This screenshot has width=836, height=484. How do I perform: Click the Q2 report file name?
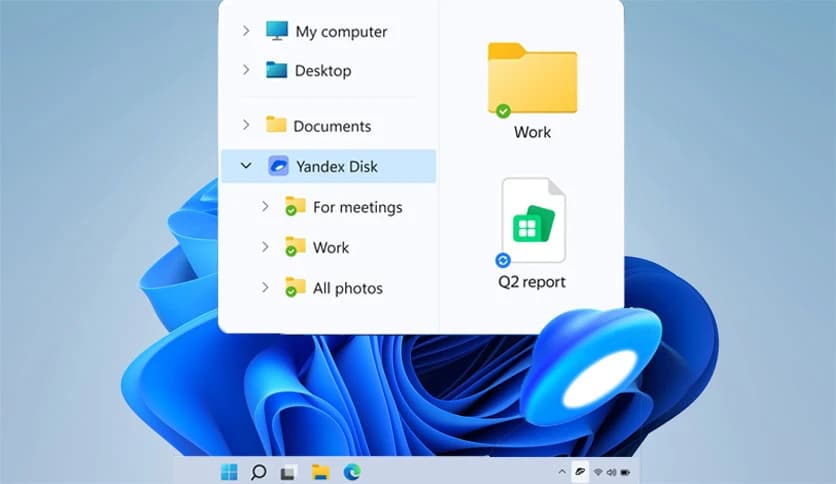532,281
